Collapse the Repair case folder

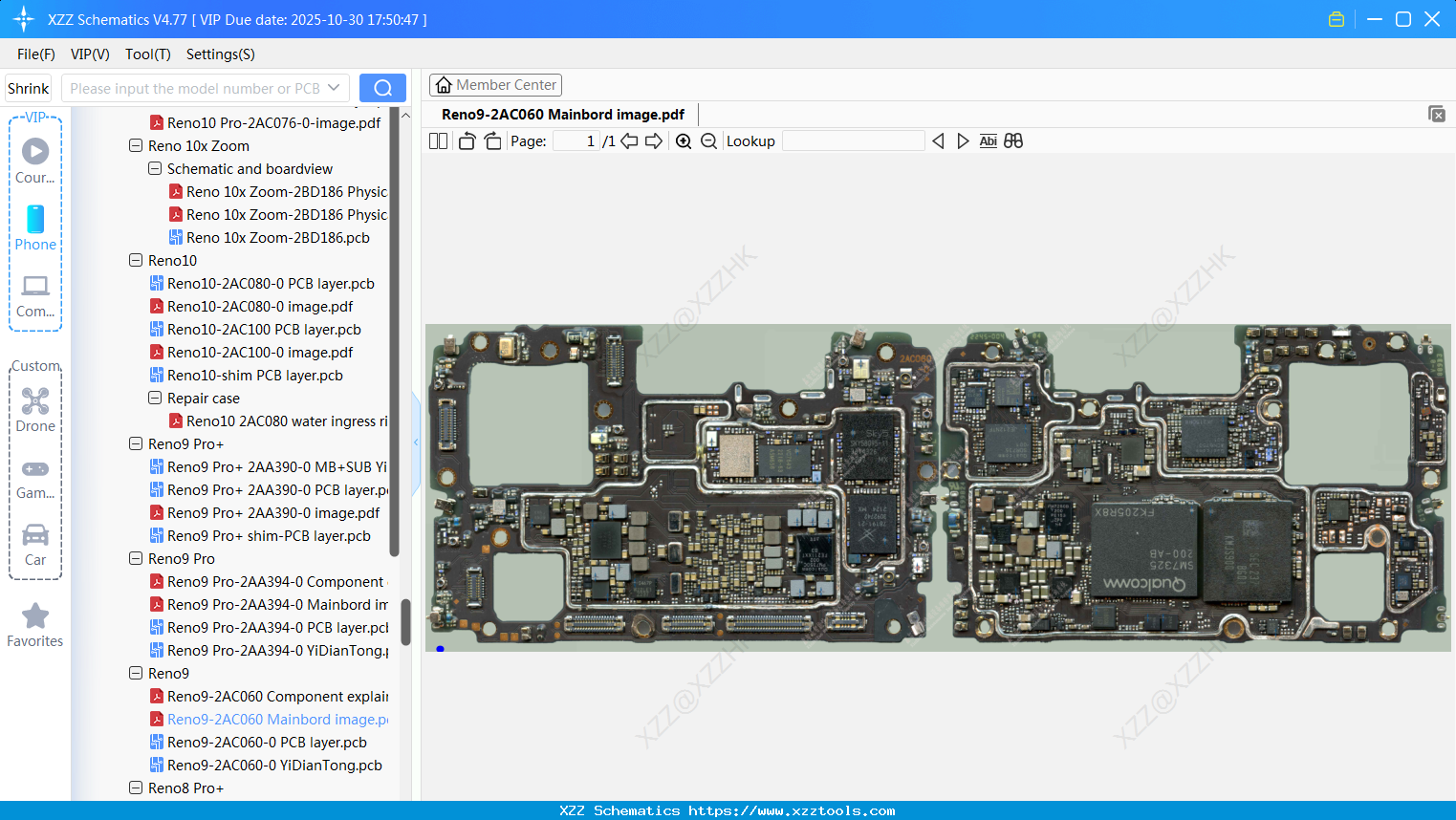point(155,398)
